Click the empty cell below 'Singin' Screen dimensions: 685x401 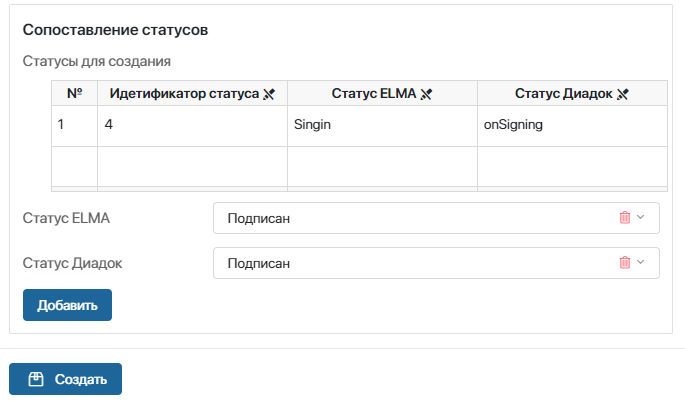pos(382,166)
